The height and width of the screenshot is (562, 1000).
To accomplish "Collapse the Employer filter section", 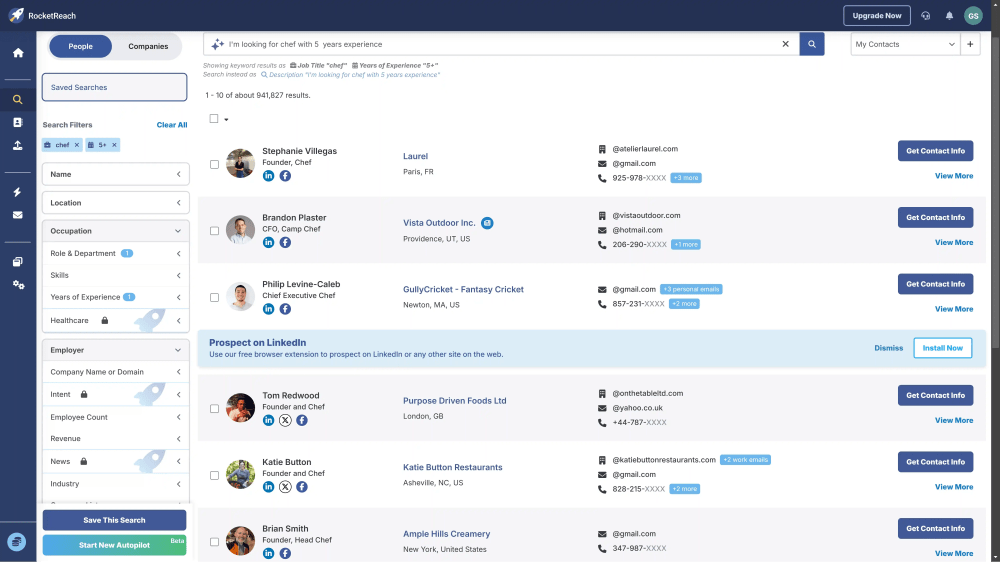I will click(x=115, y=350).
